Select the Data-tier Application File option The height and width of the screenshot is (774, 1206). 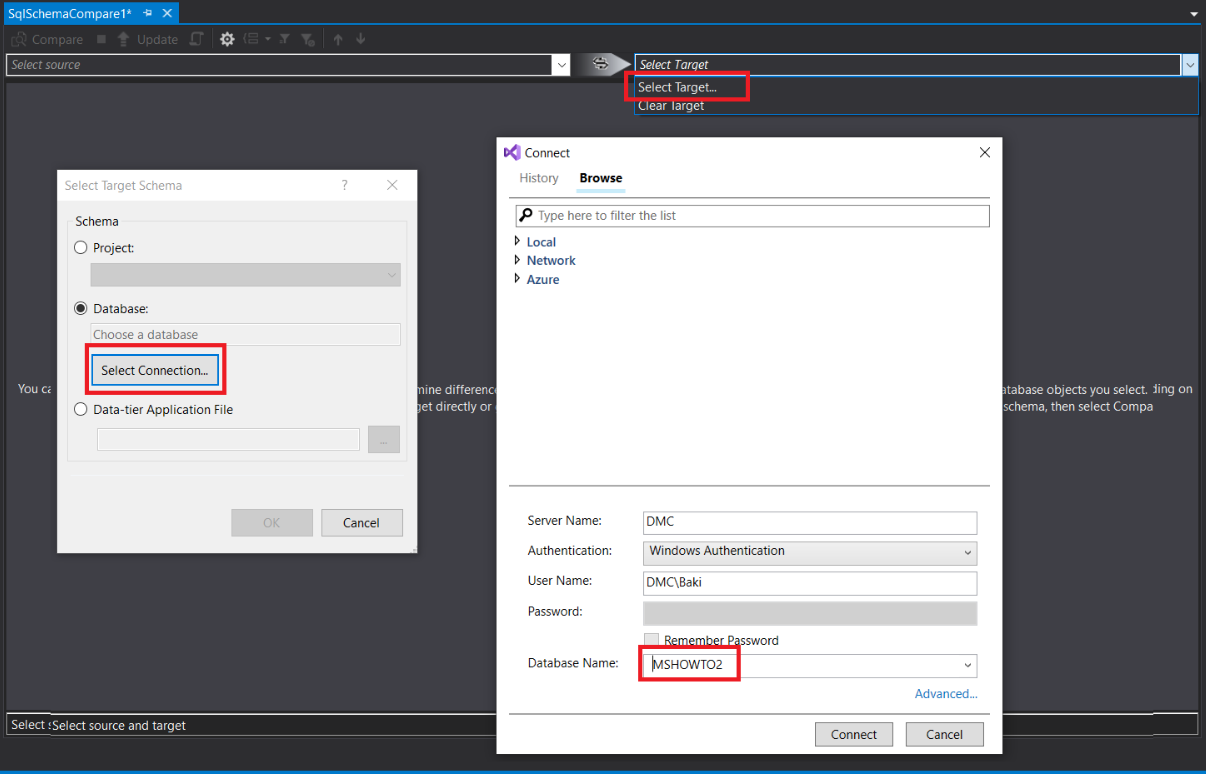(x=81, y=409)
